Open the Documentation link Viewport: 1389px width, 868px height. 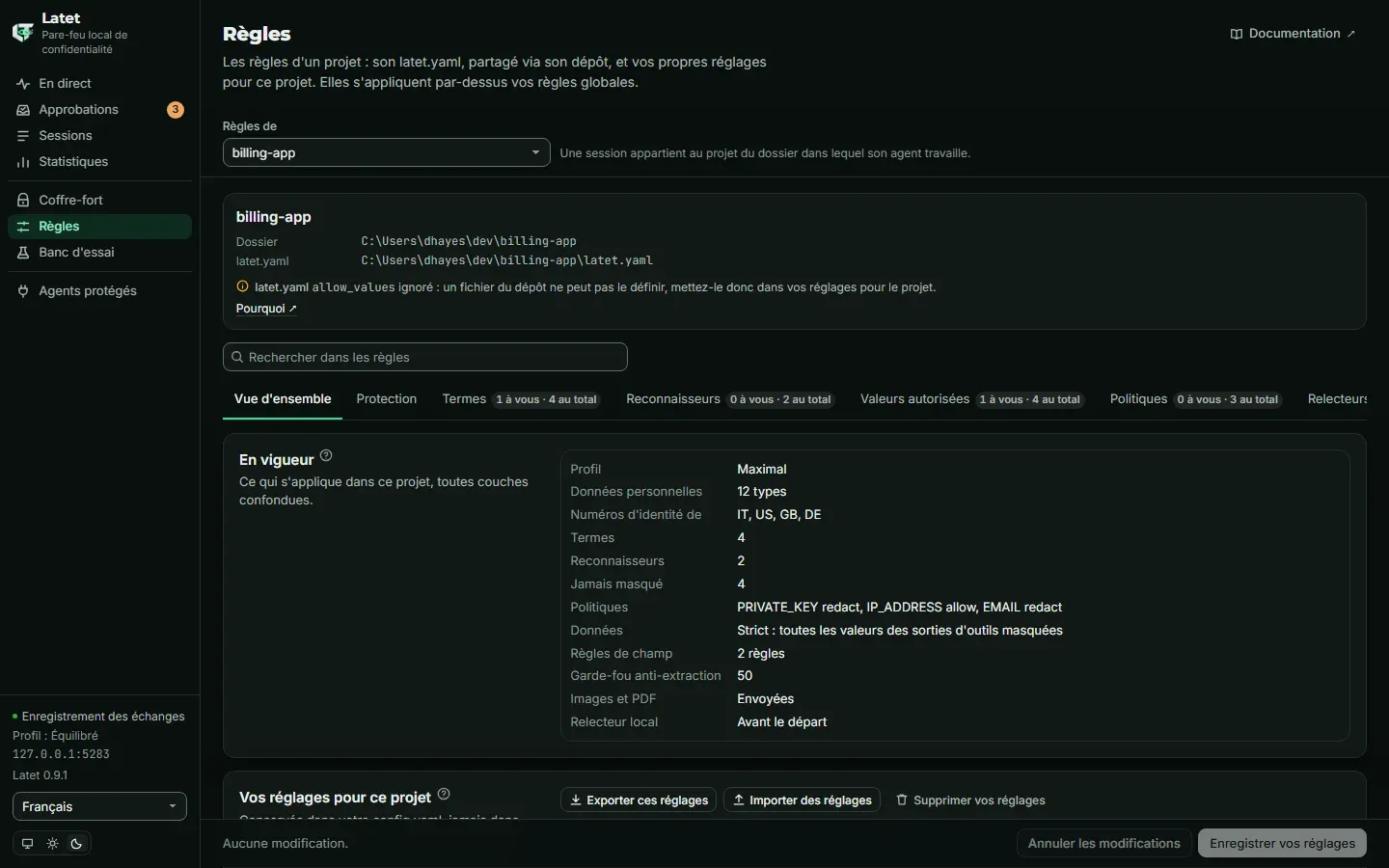pyautogui.click(x=1294, y=34)
